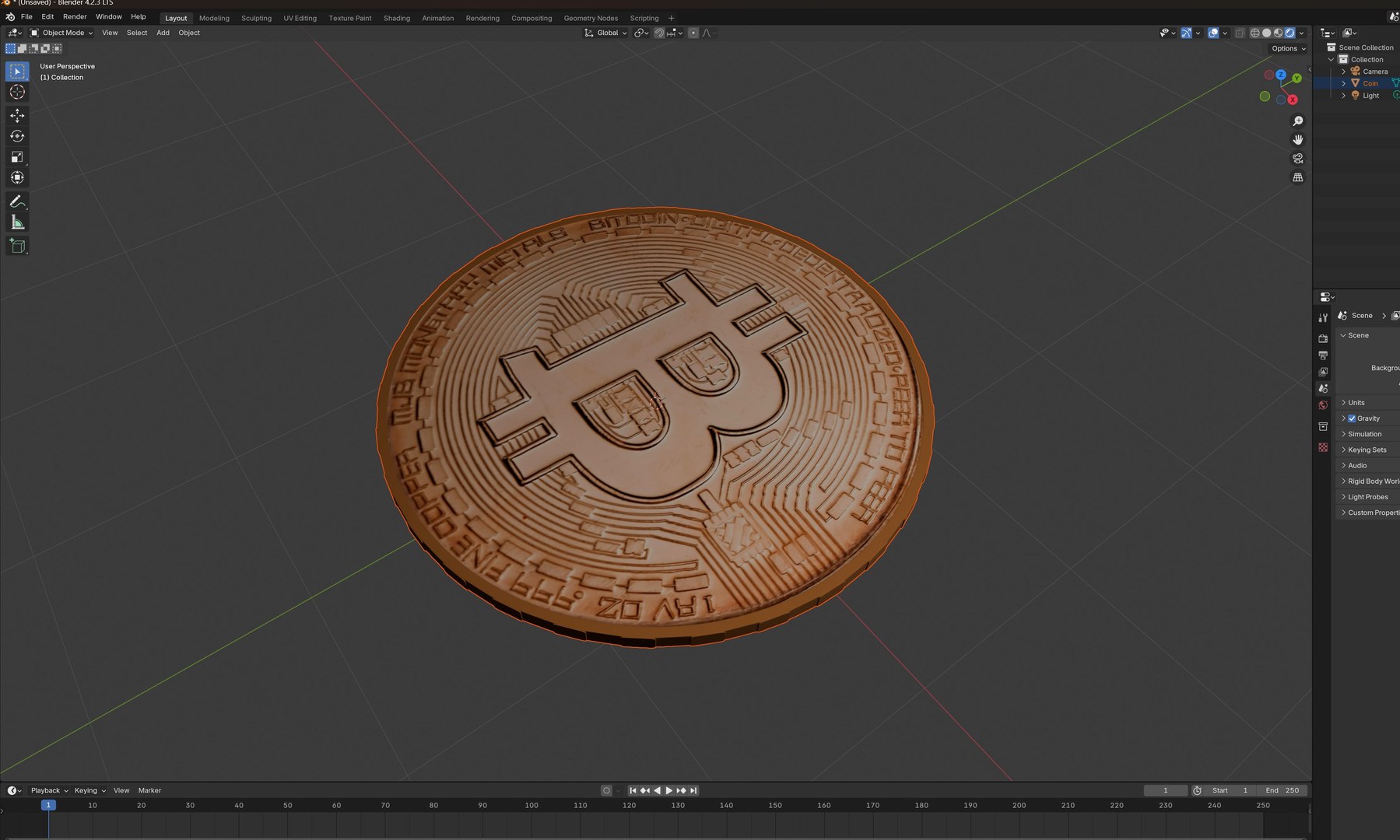Toggle viewport gizmos visibility

(1185, 33)
